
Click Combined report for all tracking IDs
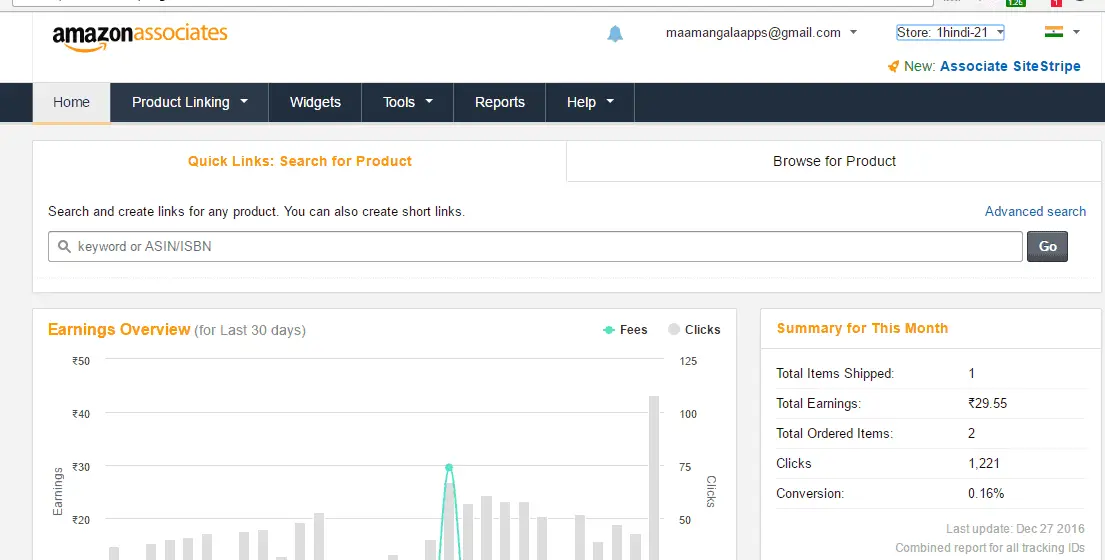pos(989,547)
